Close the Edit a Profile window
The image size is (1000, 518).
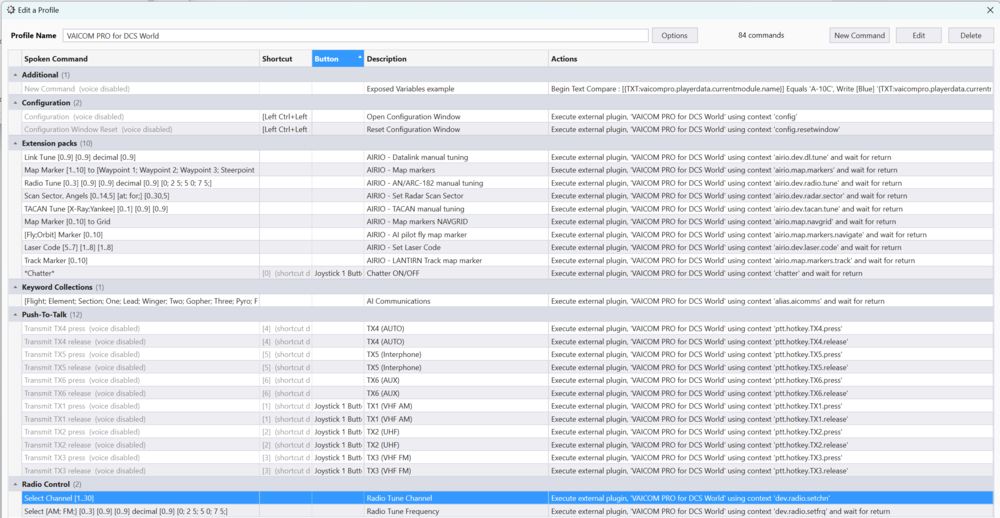click(990, 10)
